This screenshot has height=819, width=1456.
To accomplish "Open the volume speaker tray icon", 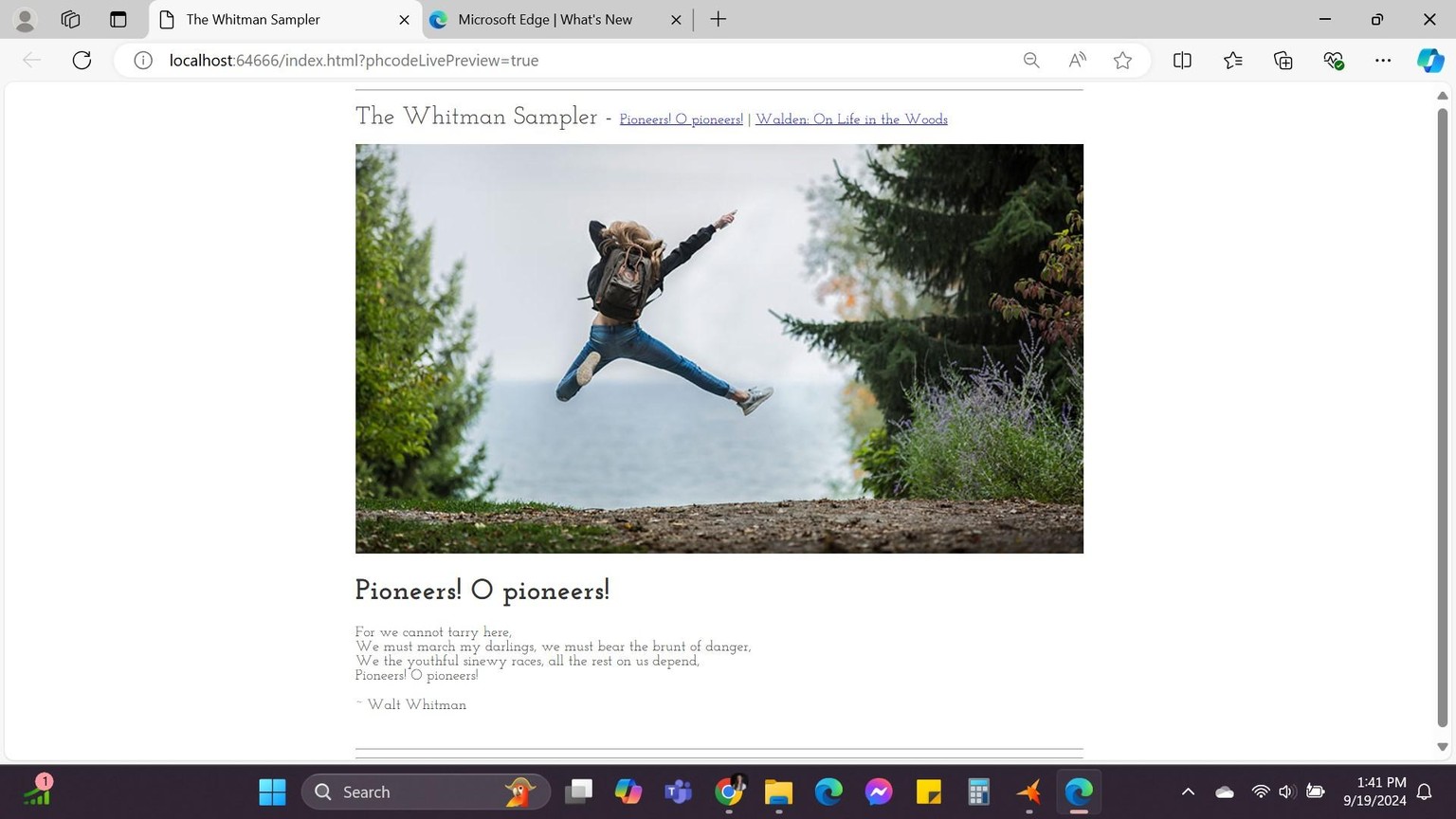I will coord(1286,792).
